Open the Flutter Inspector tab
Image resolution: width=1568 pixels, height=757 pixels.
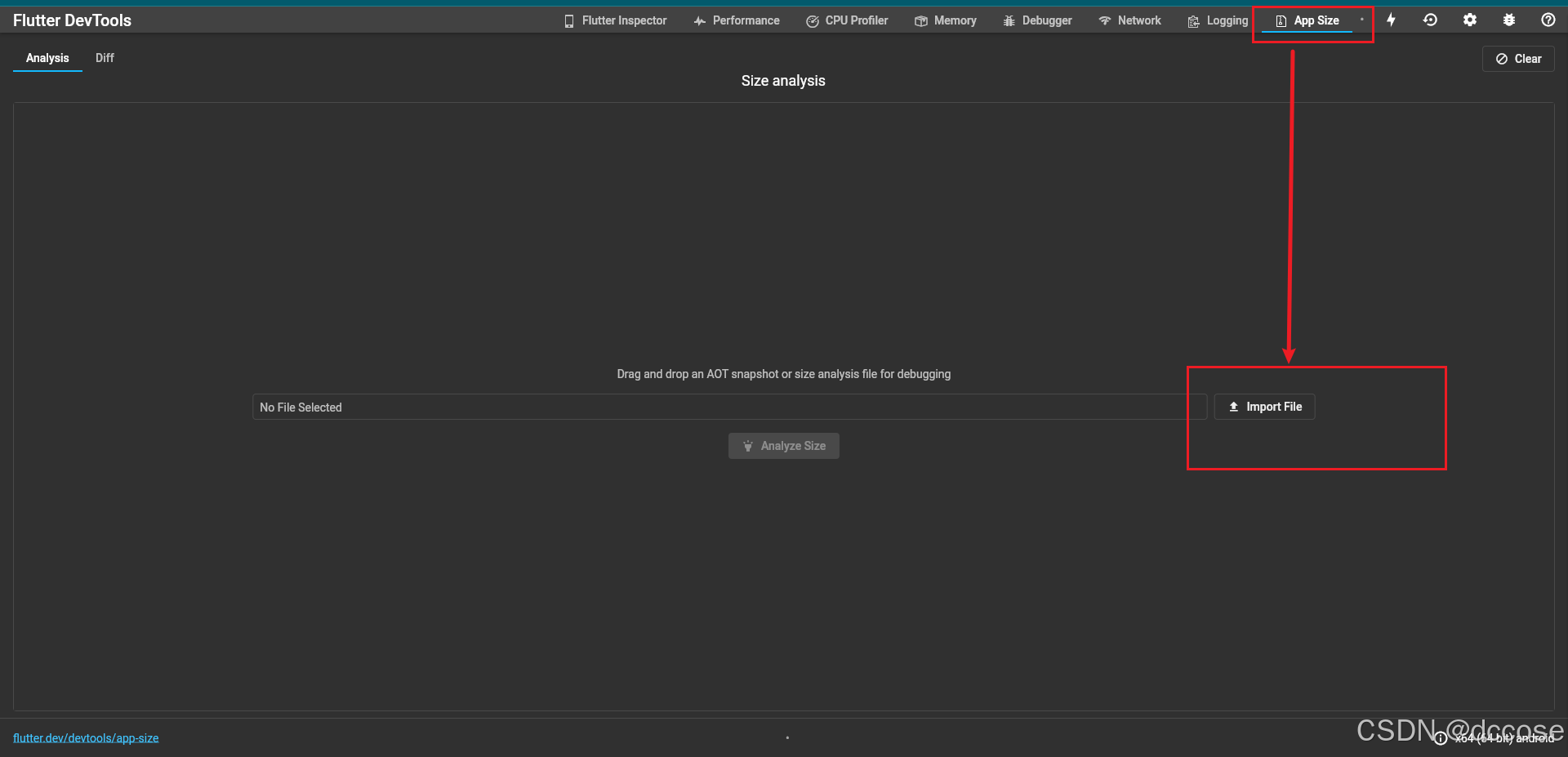point(615,20)
